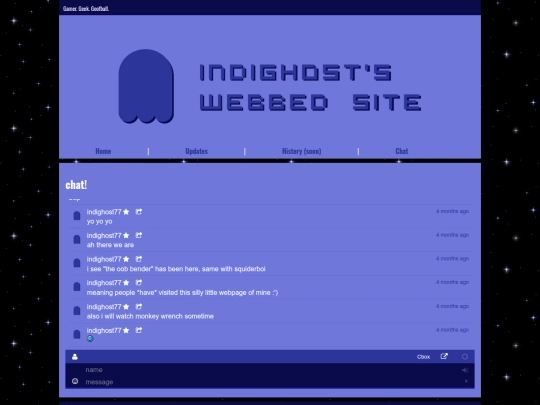Click the Indighost's Webbed Site title banner
The width and height of the screenshot is (540, 405).
pyautogui.click(x=310, y=87)
